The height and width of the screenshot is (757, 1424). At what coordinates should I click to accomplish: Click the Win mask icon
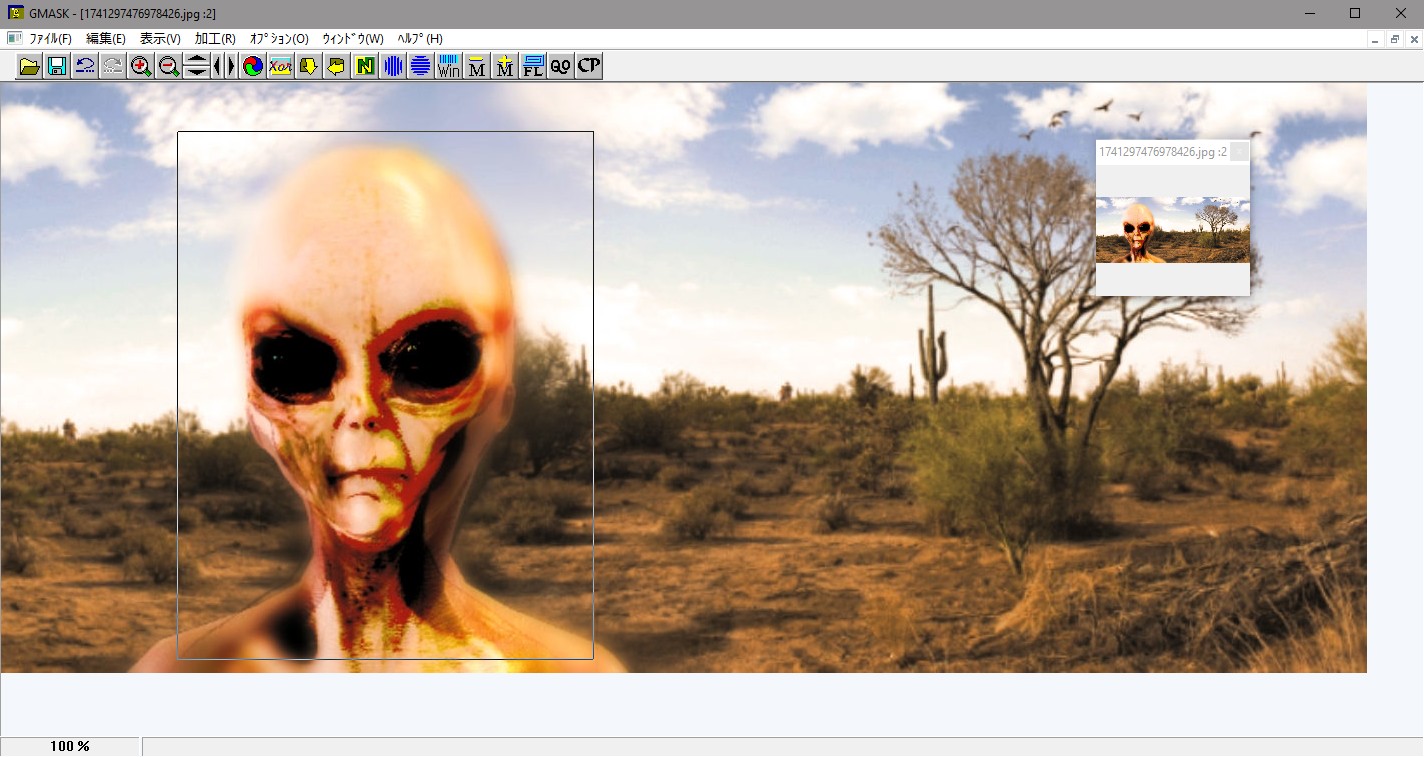coord(449,66)
